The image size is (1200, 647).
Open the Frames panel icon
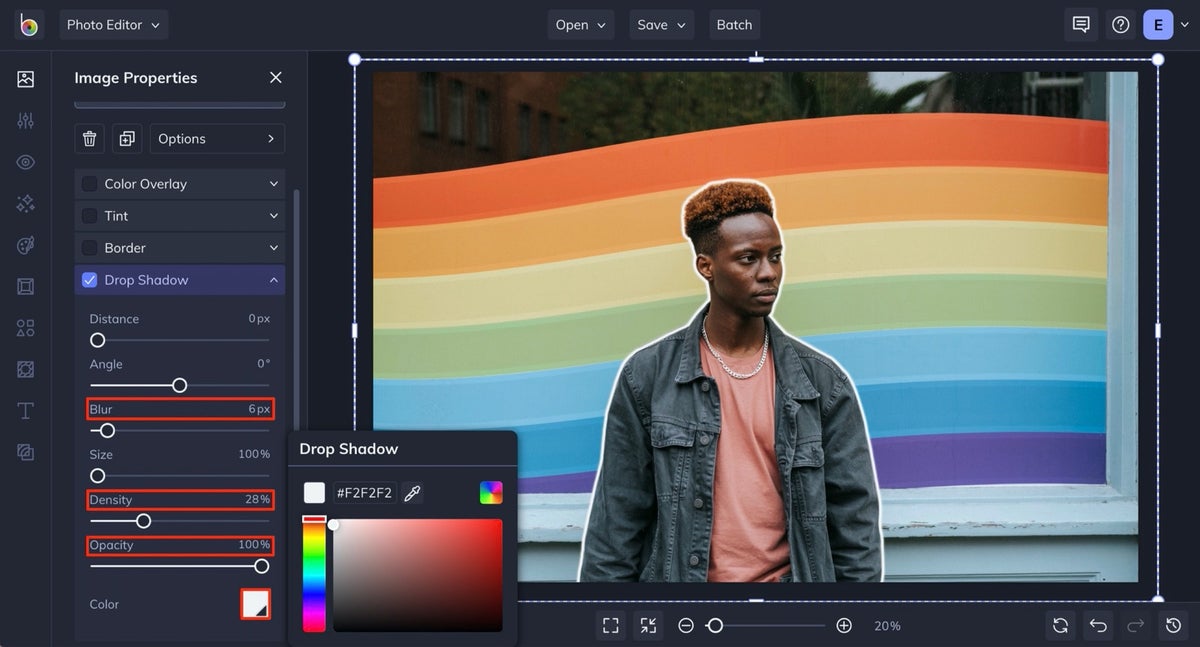coord(25,286)
